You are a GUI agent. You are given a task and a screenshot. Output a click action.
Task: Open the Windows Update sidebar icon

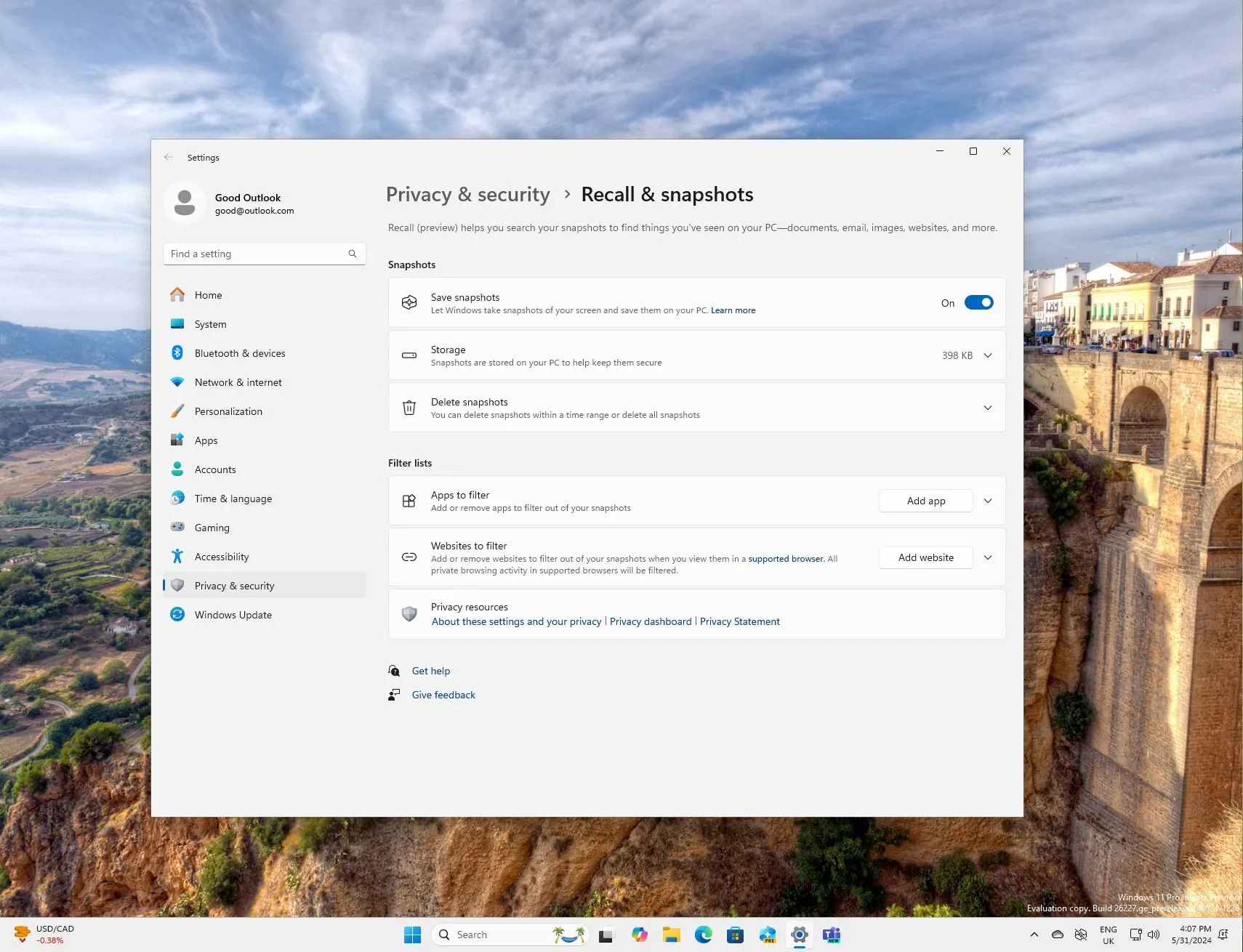178,615
